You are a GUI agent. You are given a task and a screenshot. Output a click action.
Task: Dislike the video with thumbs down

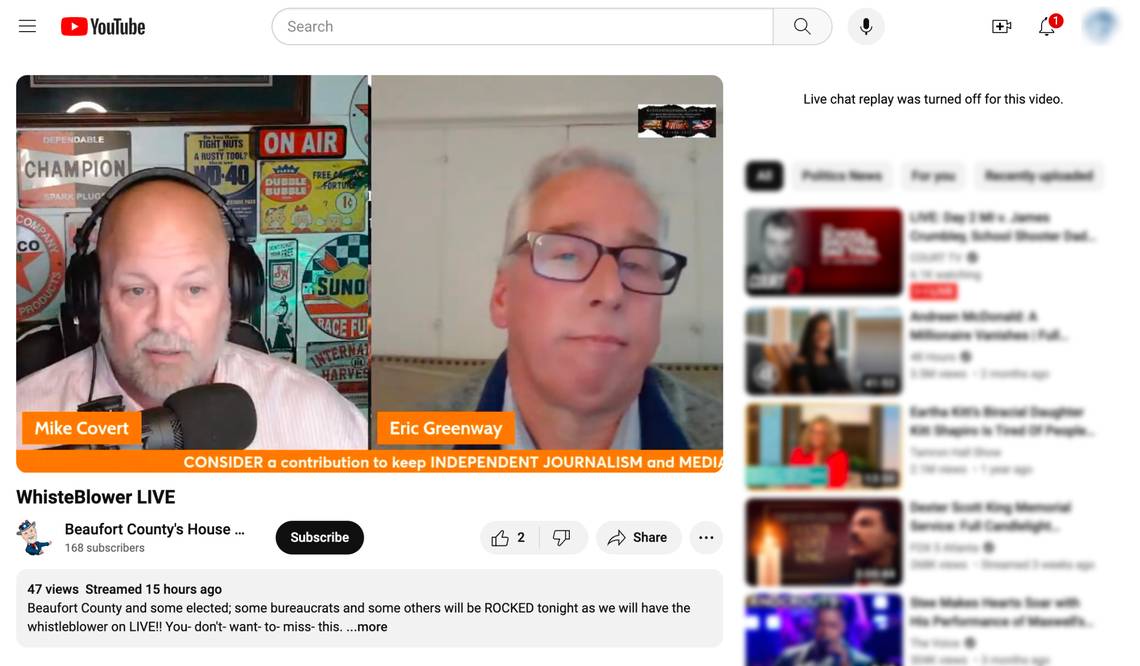point(562,538)
